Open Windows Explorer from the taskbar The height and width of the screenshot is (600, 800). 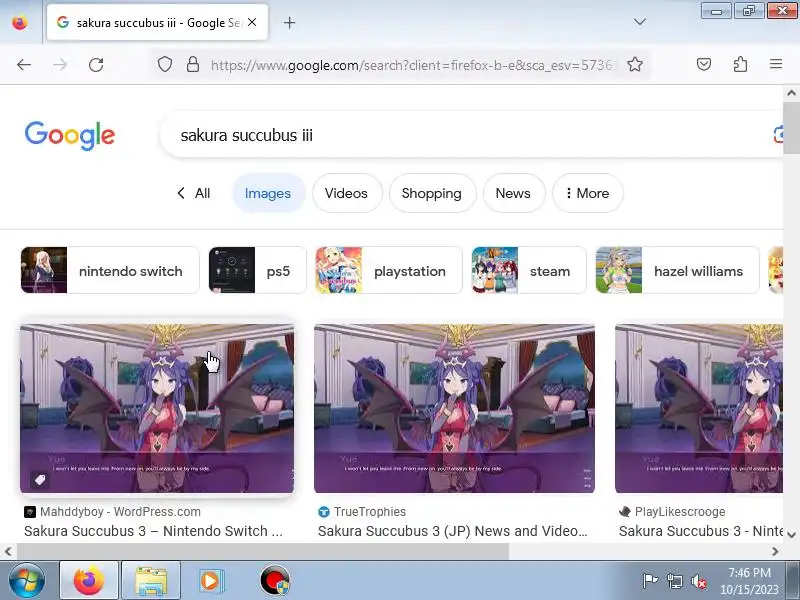click(151, 580)
